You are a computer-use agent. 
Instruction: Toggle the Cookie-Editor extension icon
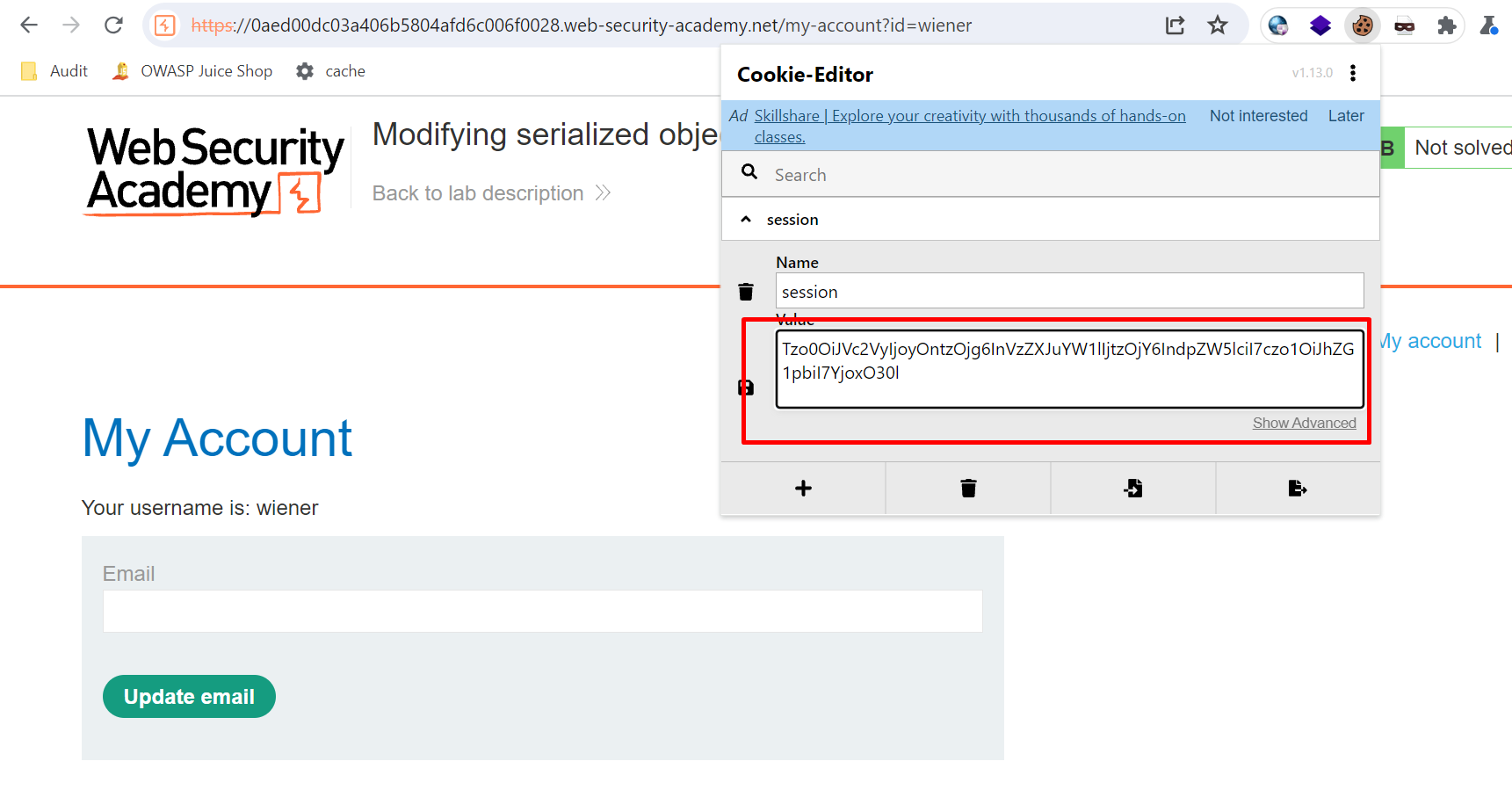1363,25
